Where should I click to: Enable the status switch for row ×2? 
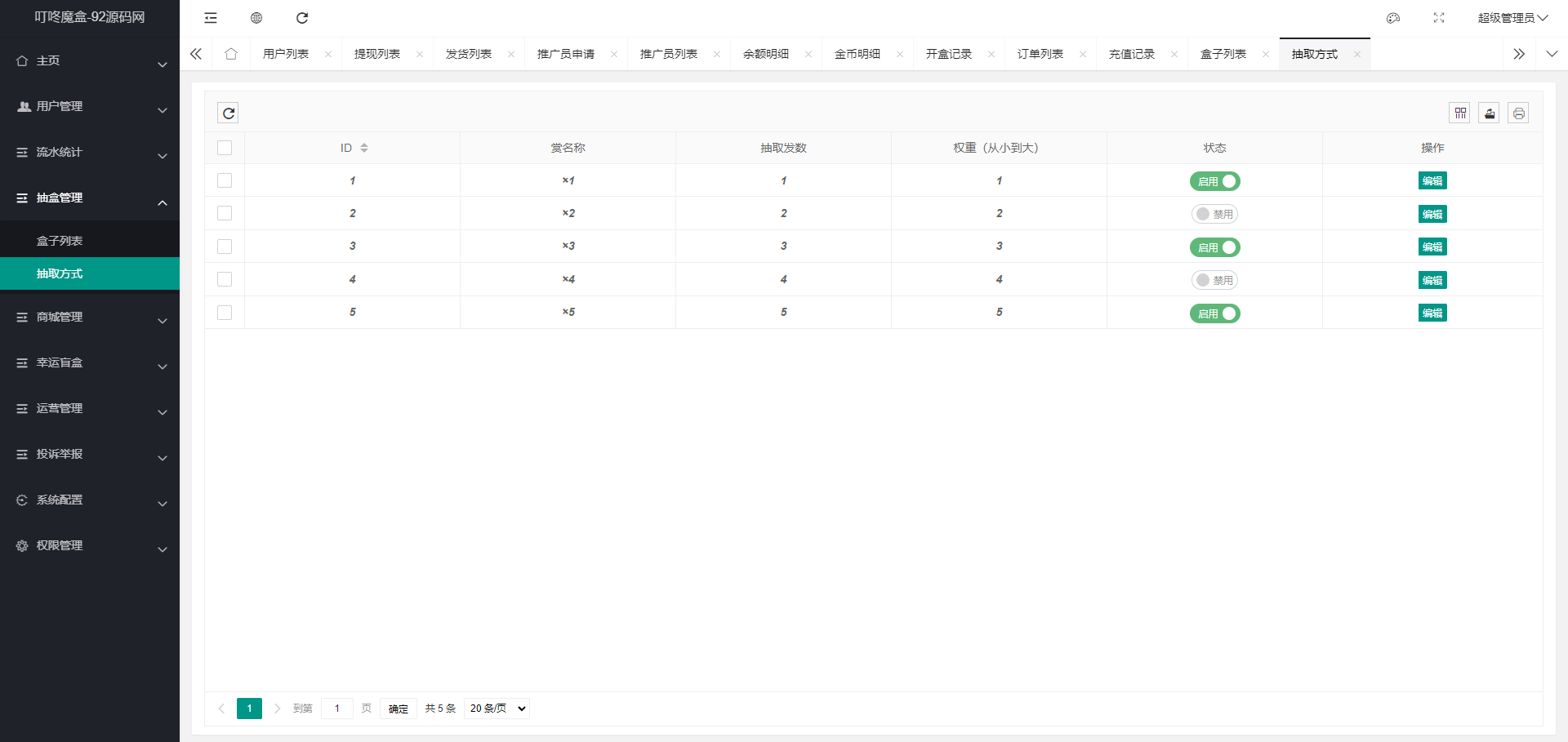[x=1214, y=214]
